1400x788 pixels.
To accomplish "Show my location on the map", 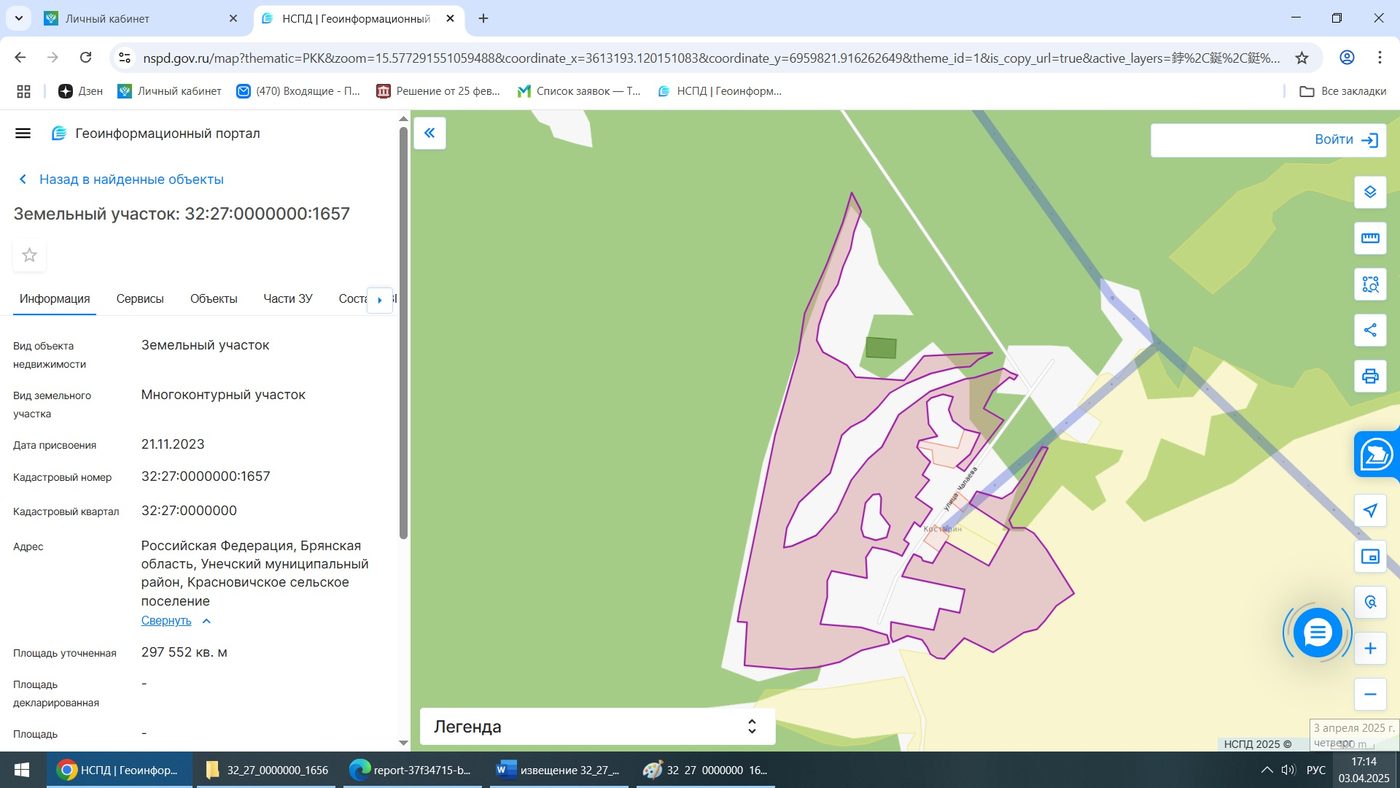I will 1370,511.
